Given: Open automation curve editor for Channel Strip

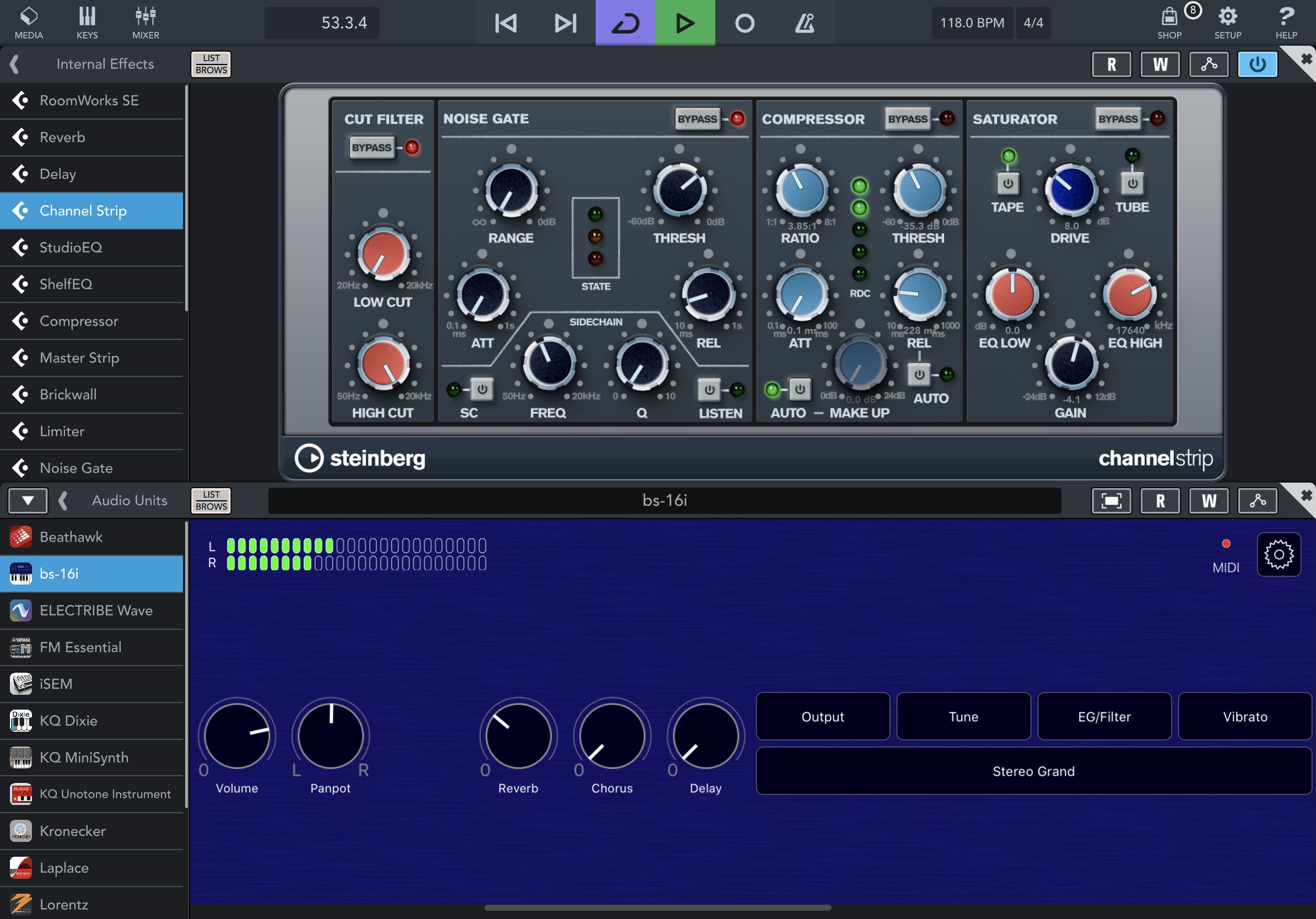Looking at the screenshot, I should [x=1209, y=64].
